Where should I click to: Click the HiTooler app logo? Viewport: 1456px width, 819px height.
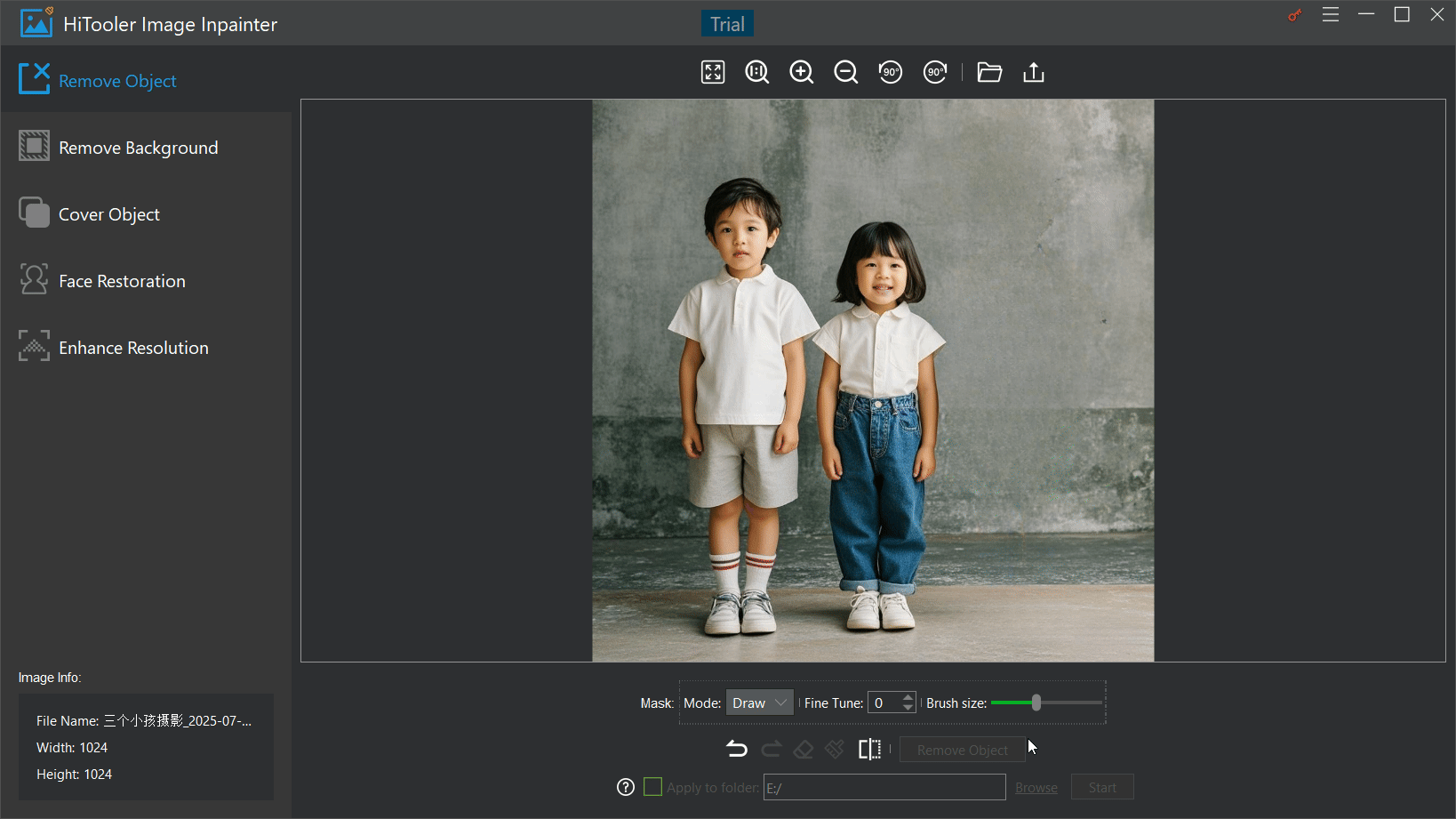[36, 23]
